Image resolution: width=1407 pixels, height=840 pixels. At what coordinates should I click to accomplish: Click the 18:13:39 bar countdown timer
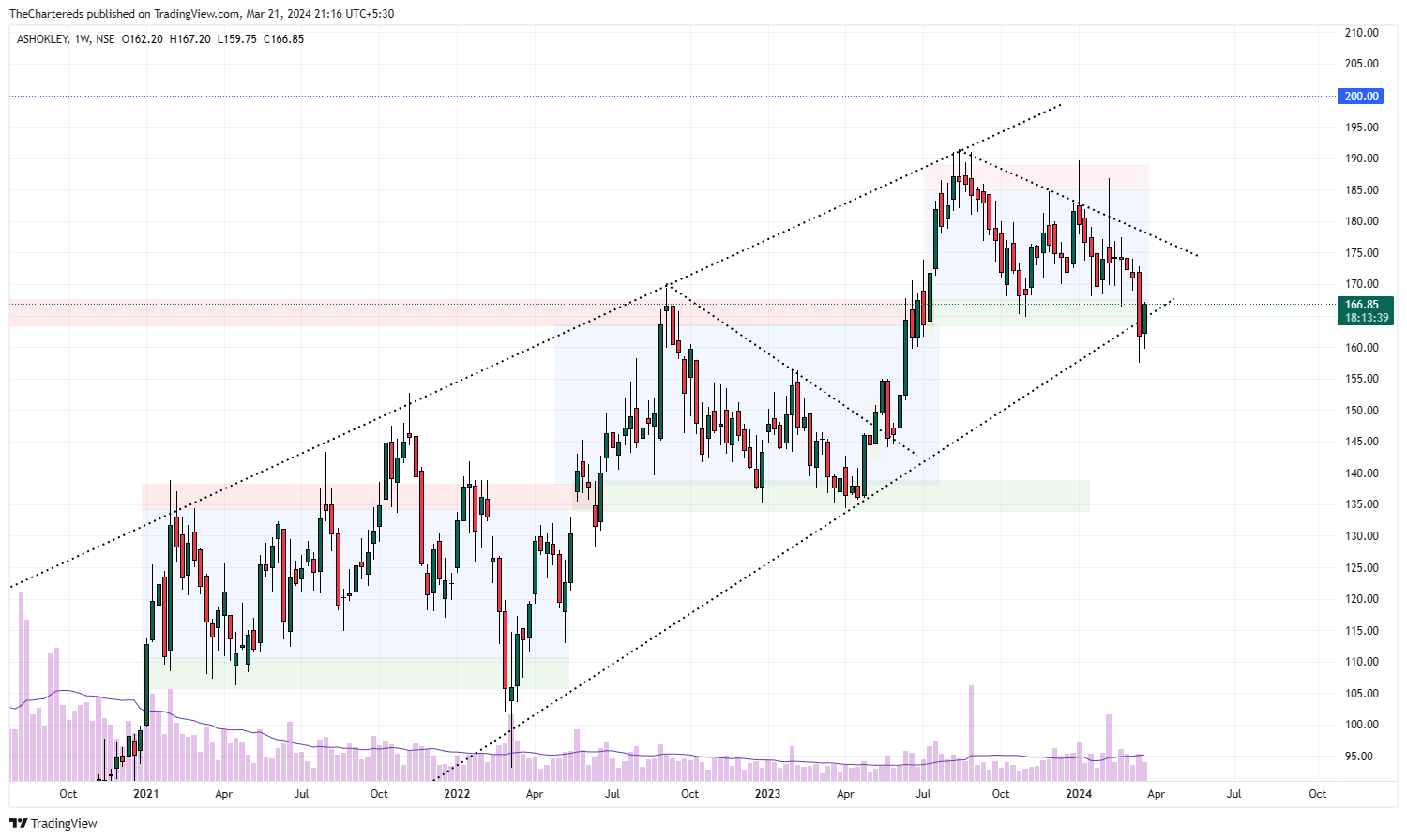1367,318
